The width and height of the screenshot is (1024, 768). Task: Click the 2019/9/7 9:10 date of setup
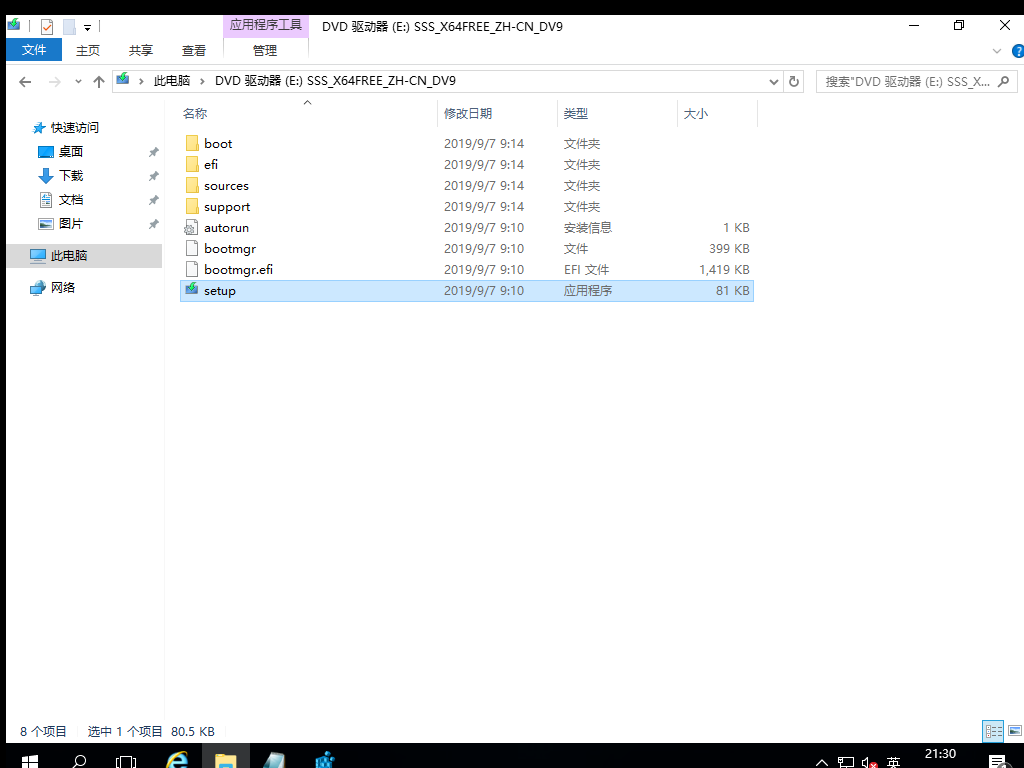pos(484,291)
